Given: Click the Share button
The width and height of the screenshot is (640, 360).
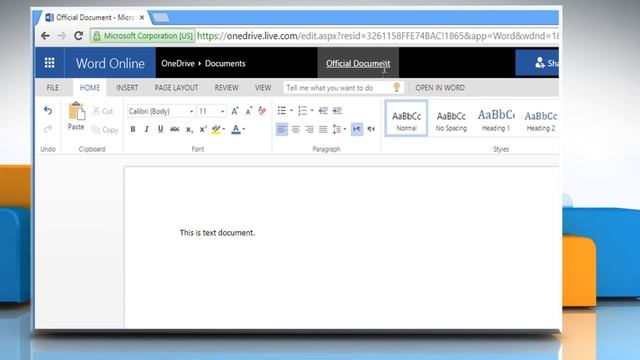Looking at the screenshot, I should pyautogui.click(x=537, y=63).
